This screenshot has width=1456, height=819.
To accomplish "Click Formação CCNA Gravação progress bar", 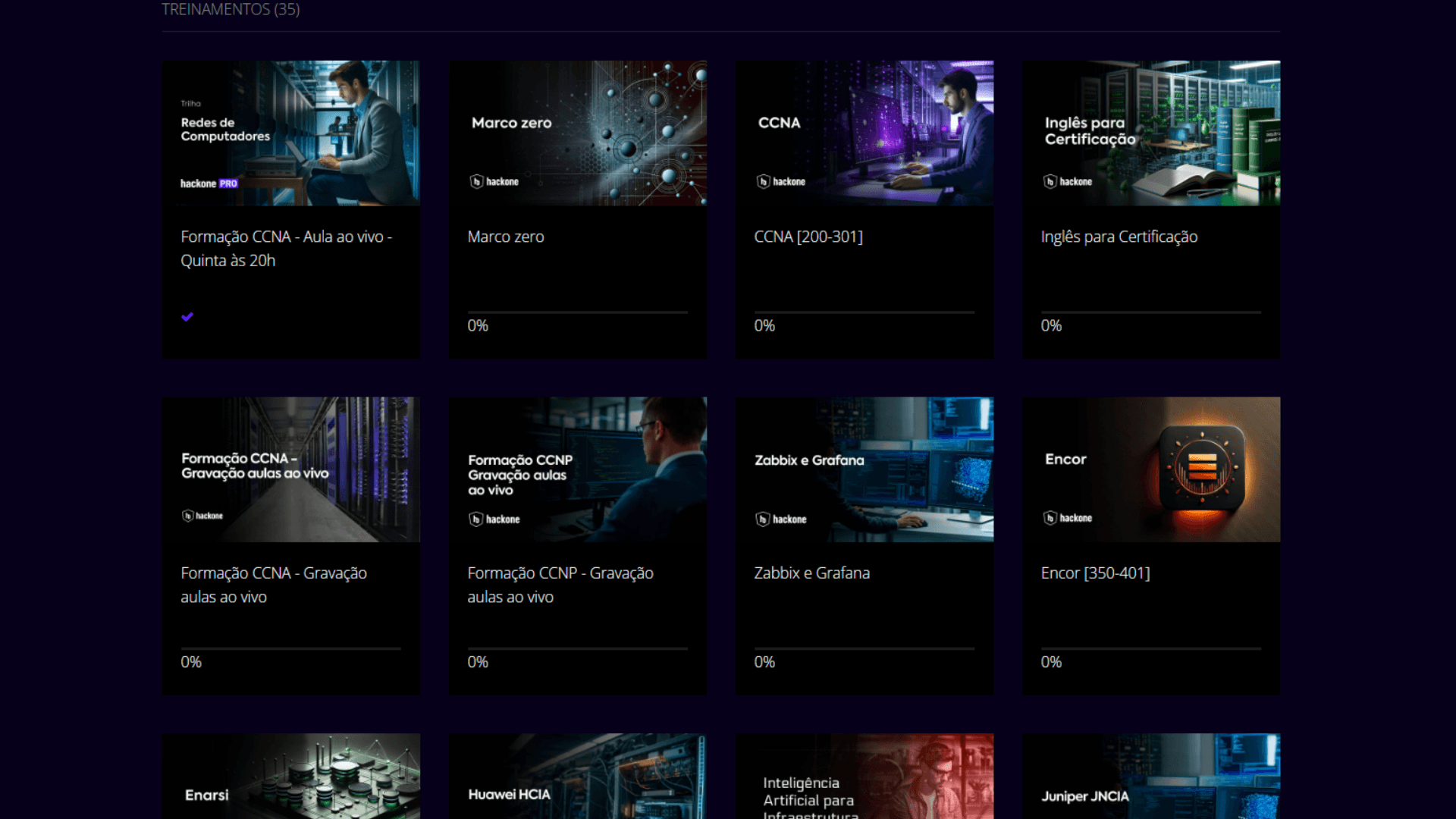I will (290, 648).
